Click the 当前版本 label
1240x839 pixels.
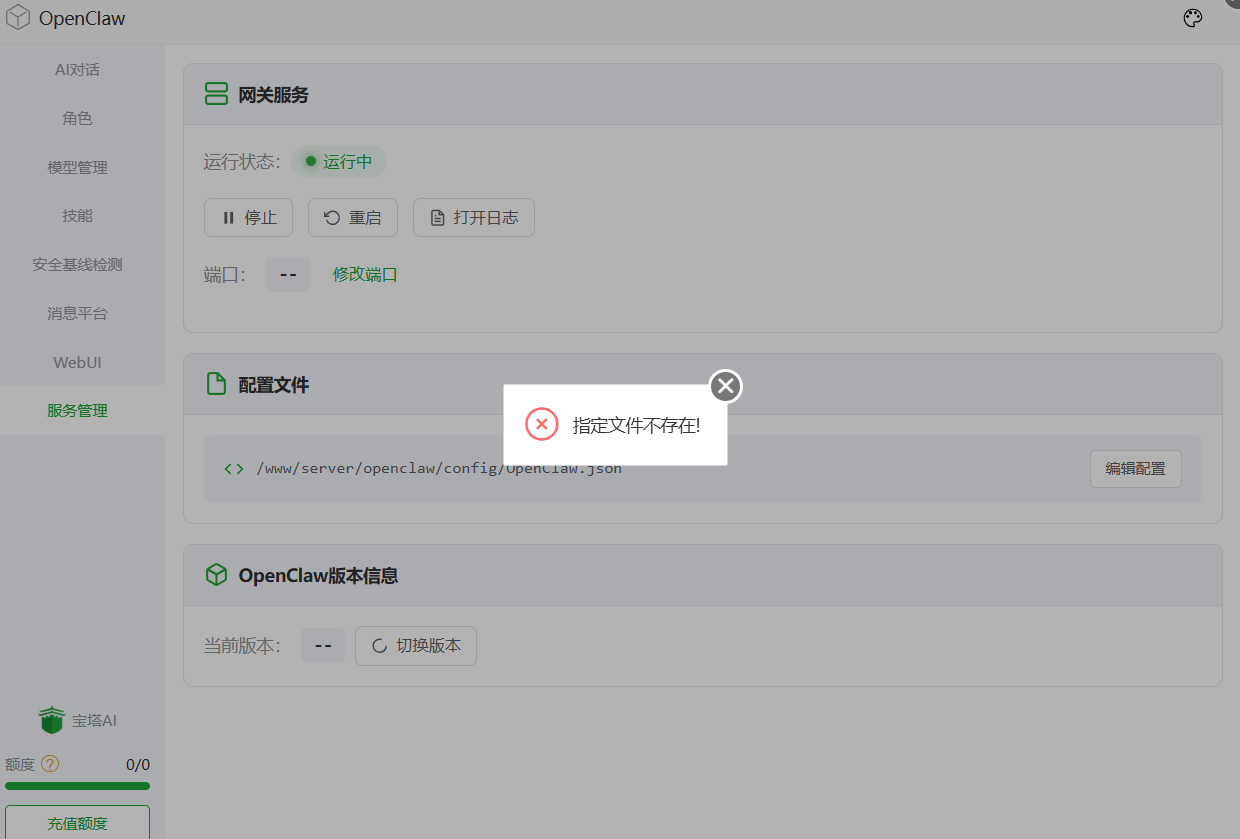pyautogui.click(x=242, y=646)
